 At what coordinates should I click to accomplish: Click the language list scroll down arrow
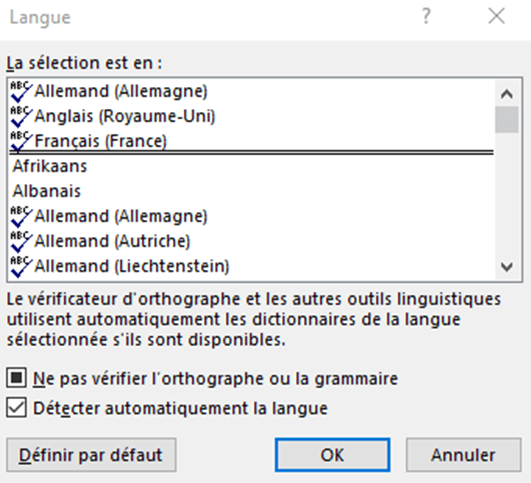(507, 267)
